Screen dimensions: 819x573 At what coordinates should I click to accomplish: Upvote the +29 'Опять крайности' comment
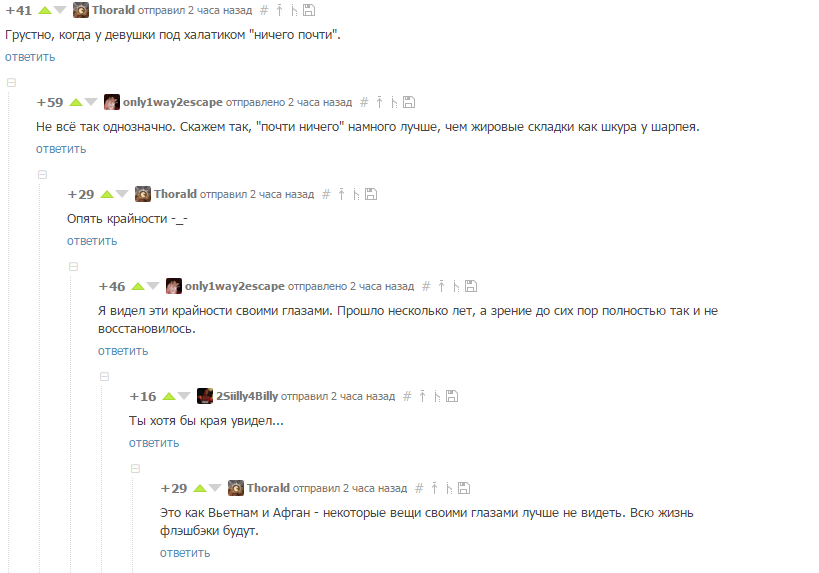(x=107, y=194)
